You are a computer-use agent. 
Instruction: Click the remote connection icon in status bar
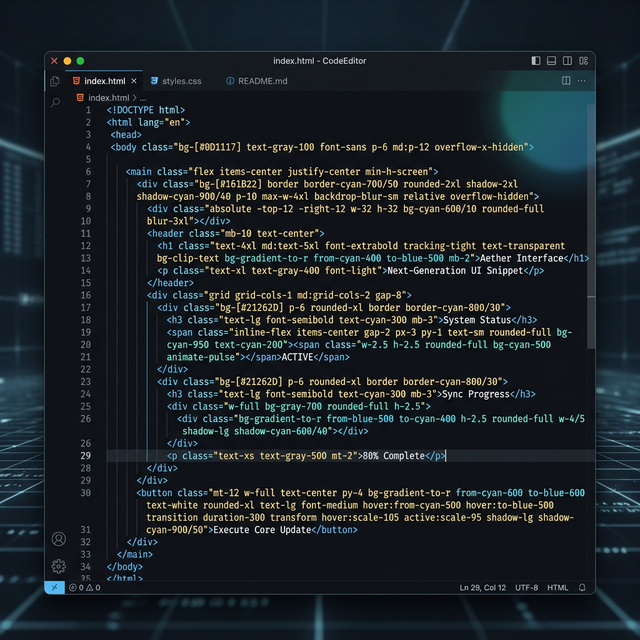click(54, 587)
